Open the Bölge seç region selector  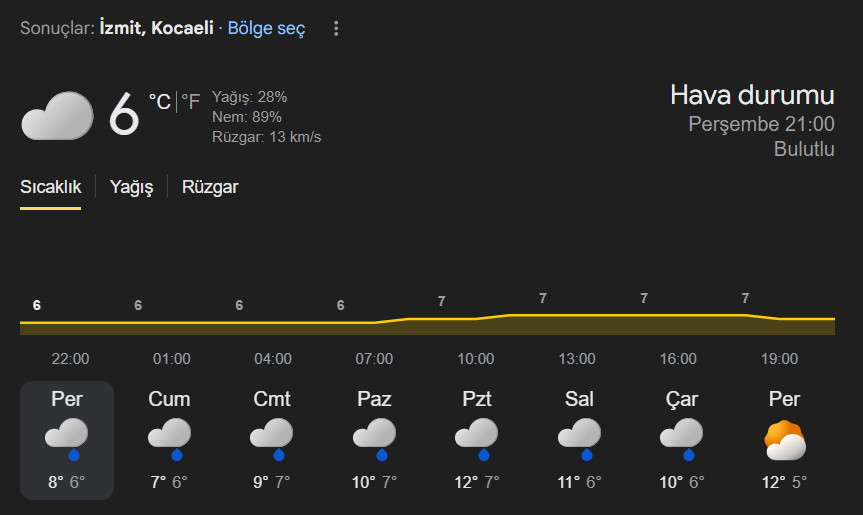click(266, 29)
